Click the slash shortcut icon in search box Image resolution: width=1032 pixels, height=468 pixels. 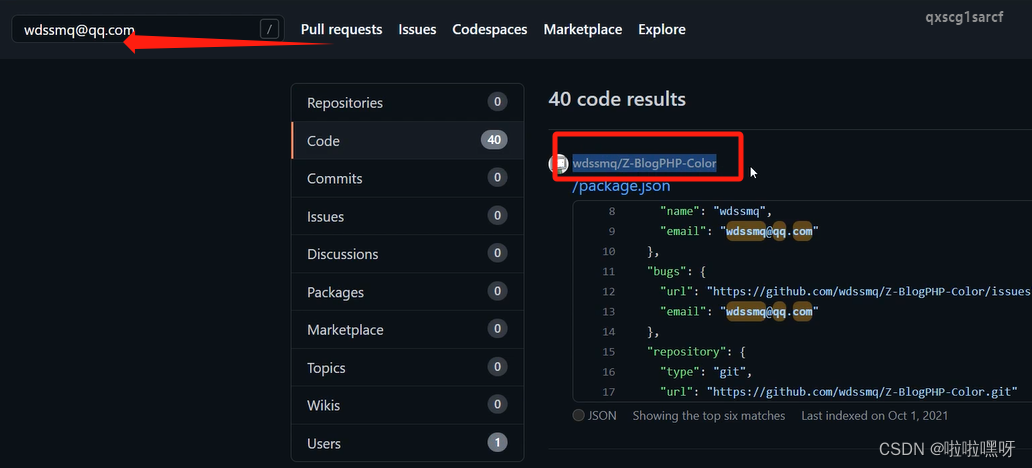pos(270,30)
